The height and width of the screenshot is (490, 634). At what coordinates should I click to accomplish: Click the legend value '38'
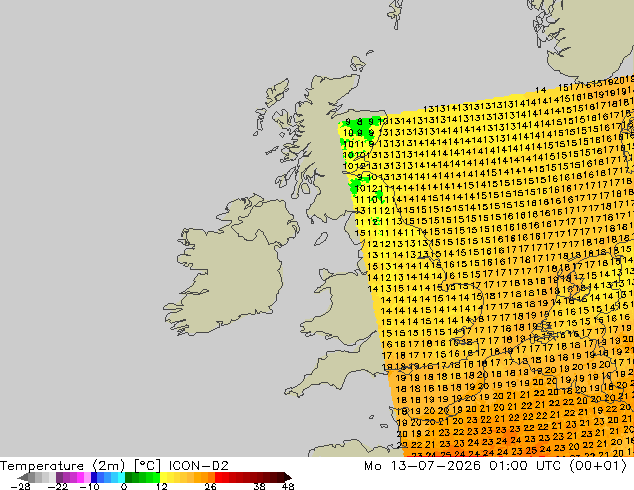pos(259,486)
